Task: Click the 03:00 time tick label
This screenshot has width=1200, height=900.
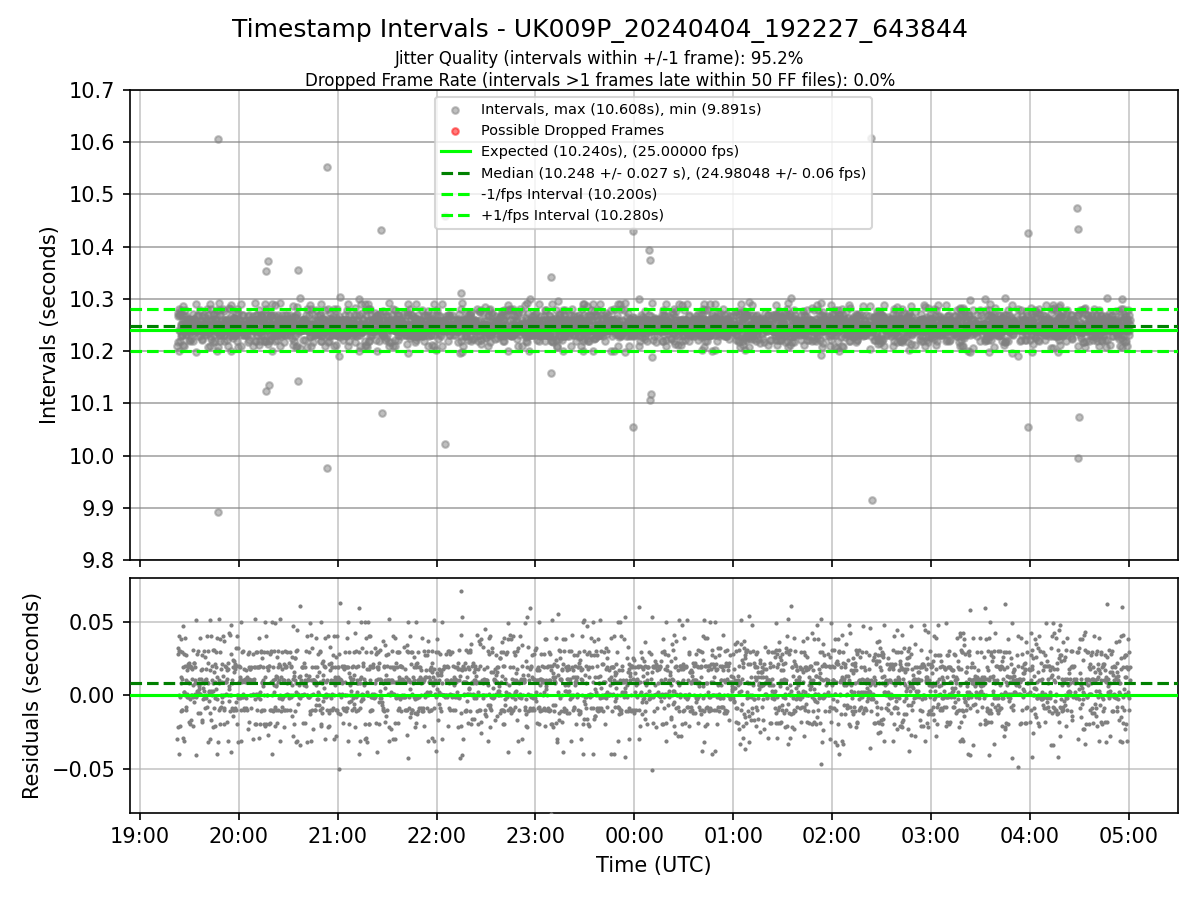Action: [931, 834]
